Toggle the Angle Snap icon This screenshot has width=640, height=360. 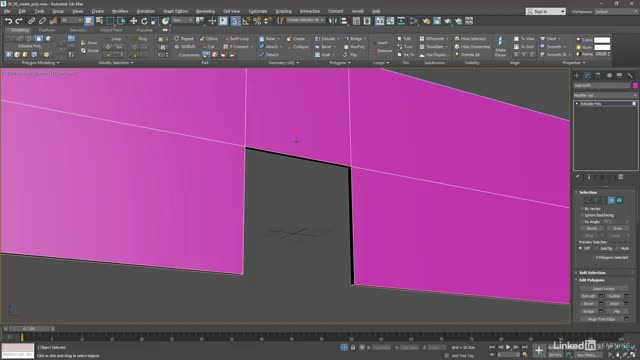pos(246,21)
